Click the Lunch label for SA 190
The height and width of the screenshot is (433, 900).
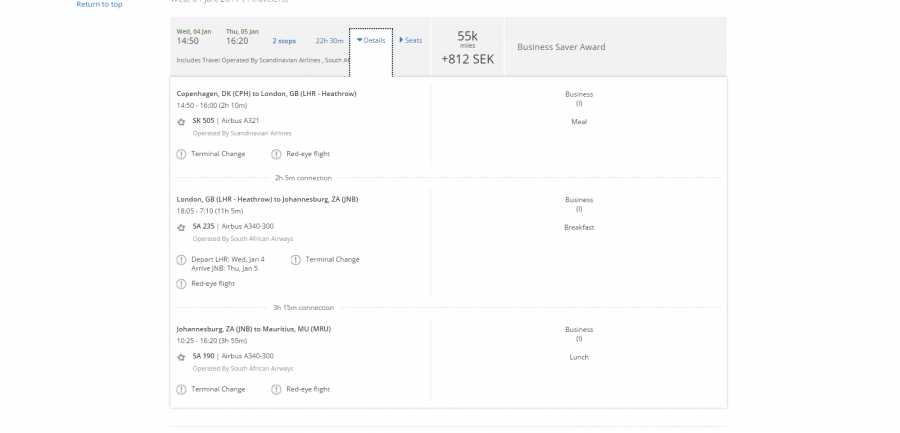click(x=579, y=357)
